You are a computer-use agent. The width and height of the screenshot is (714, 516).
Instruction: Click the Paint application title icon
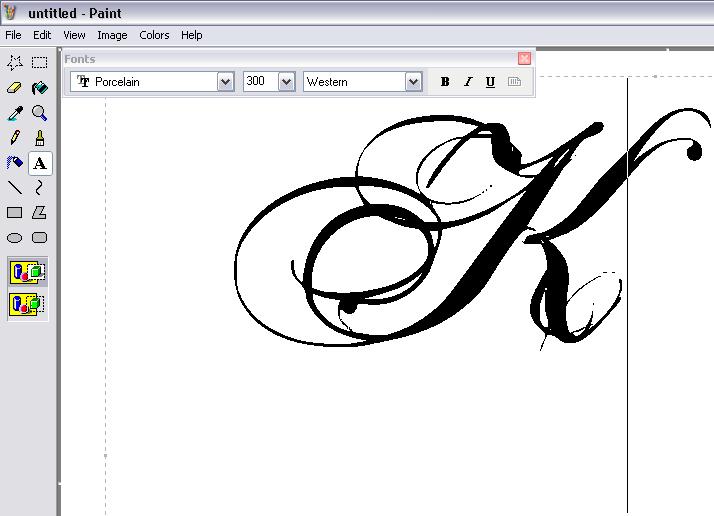10,12
